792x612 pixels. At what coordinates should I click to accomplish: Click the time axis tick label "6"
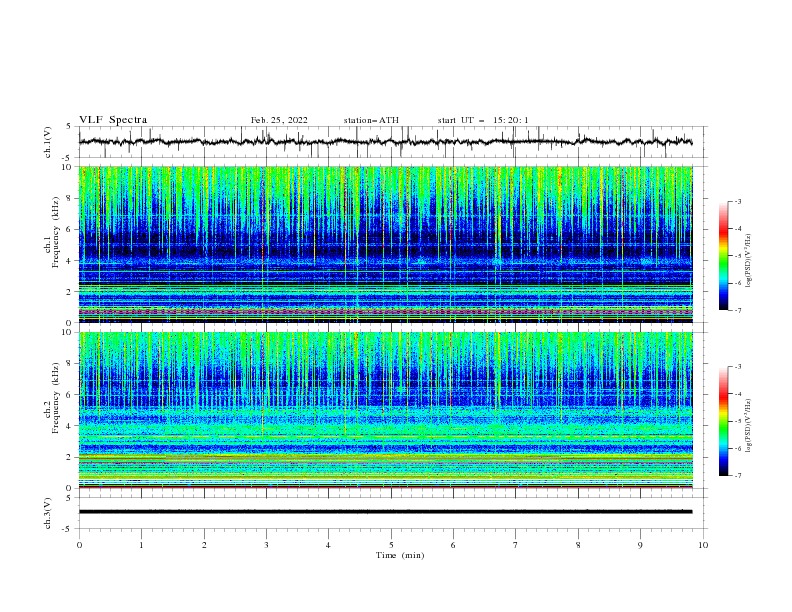pyautogui.click(x=453, y=545)
